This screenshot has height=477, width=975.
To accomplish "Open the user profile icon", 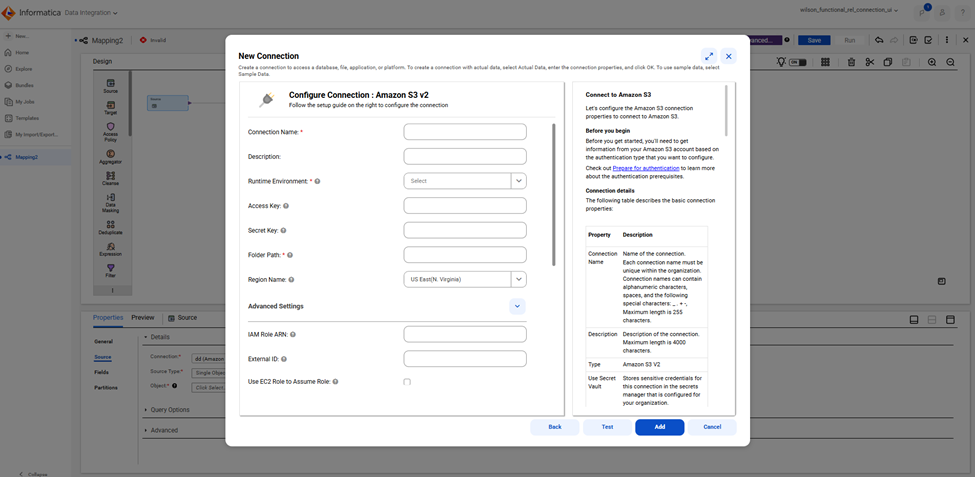I will point(943,12).
